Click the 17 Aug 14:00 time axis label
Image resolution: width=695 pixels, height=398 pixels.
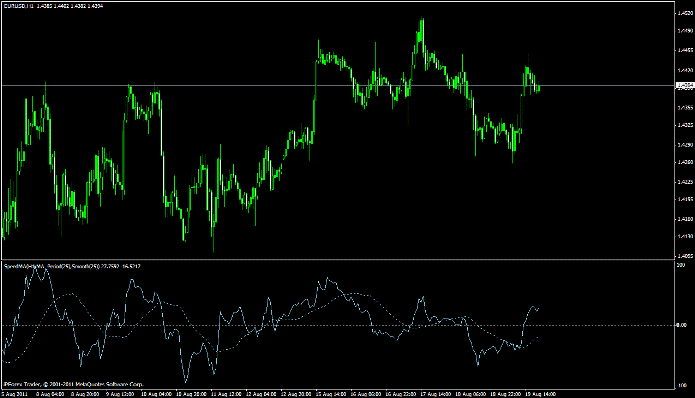click(x=435, y=394)
